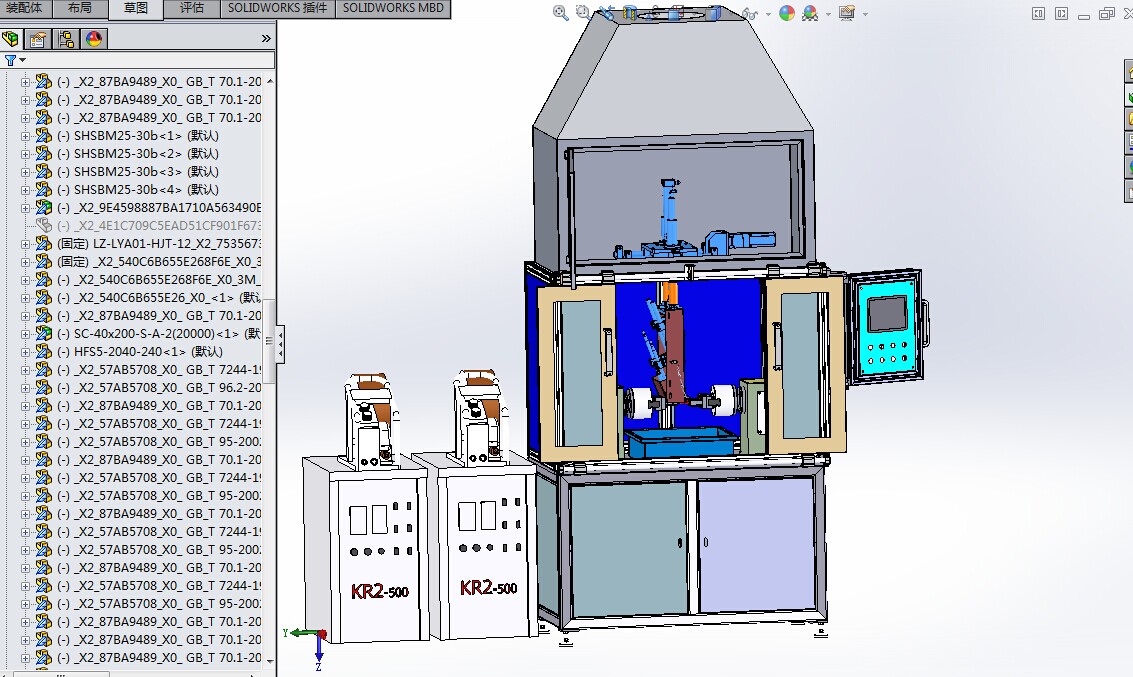Viewport: 1133px width, 677px height.
Task: Expand the SHSBM25-30b<2> tree node
Action: pyautogui.click(x=25, y=154)
